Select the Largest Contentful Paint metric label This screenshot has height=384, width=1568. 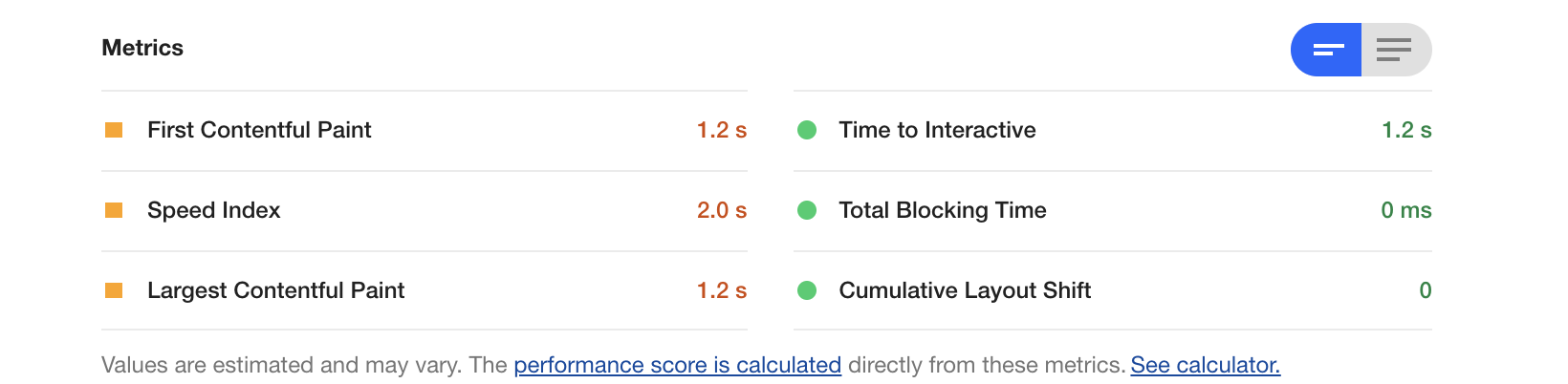276,290
